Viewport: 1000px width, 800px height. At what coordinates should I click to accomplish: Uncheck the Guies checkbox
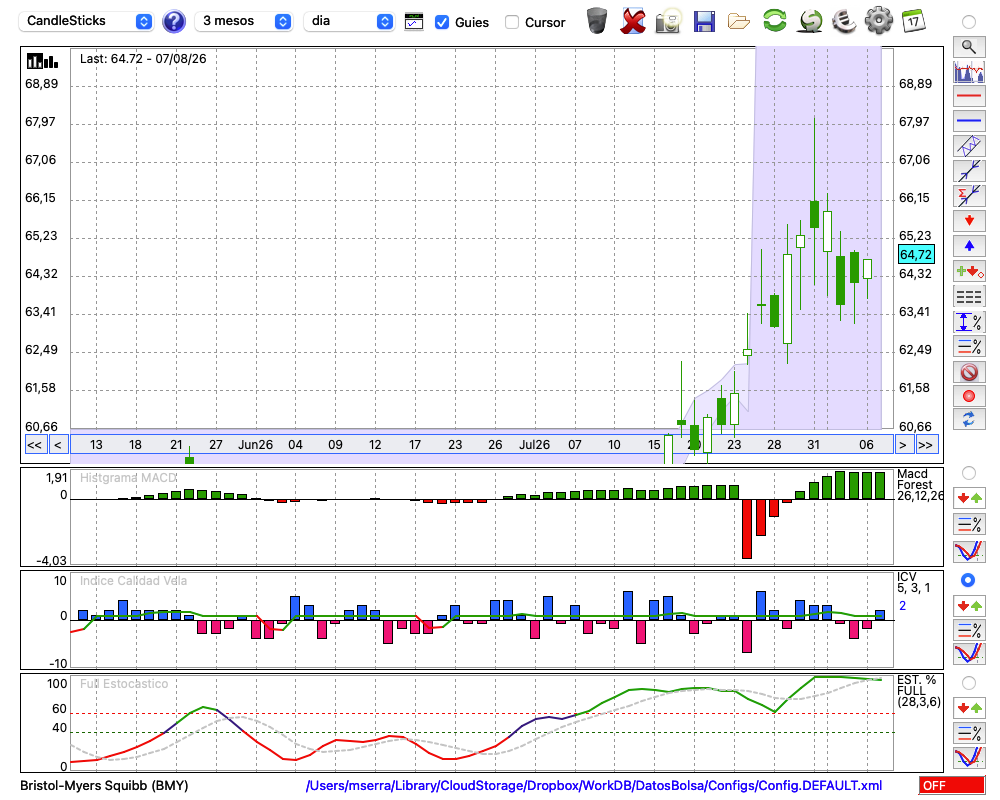(441, 22)
